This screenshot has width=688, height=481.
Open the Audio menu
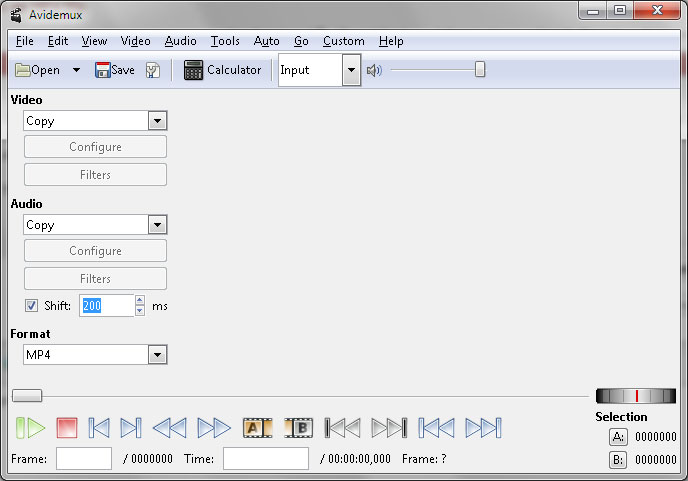(x=180, y=41)
